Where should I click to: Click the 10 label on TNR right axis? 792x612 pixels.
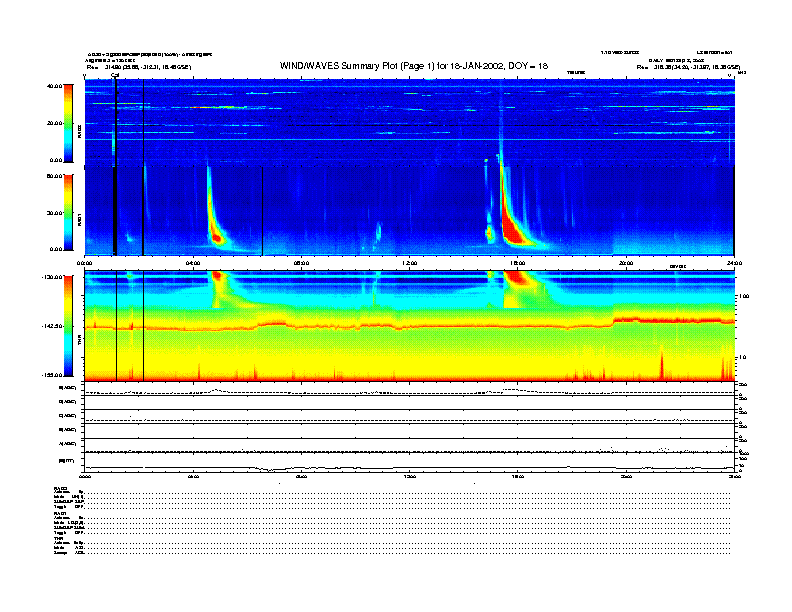(742, 358)
